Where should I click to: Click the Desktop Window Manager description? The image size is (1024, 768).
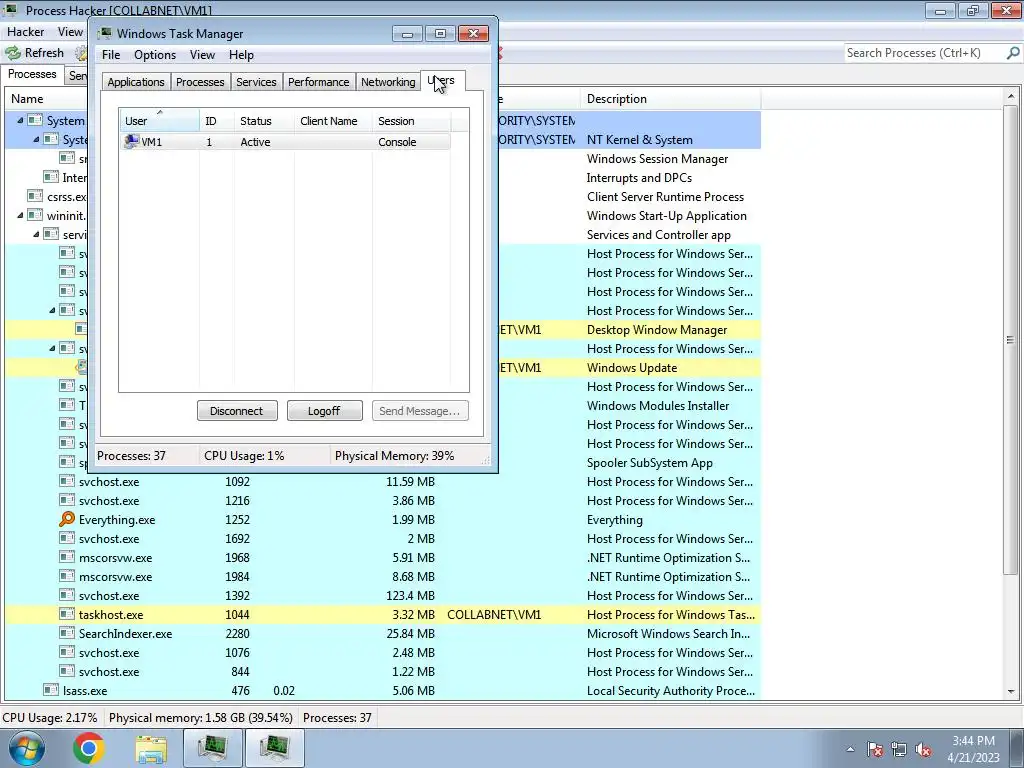(657, 330)
